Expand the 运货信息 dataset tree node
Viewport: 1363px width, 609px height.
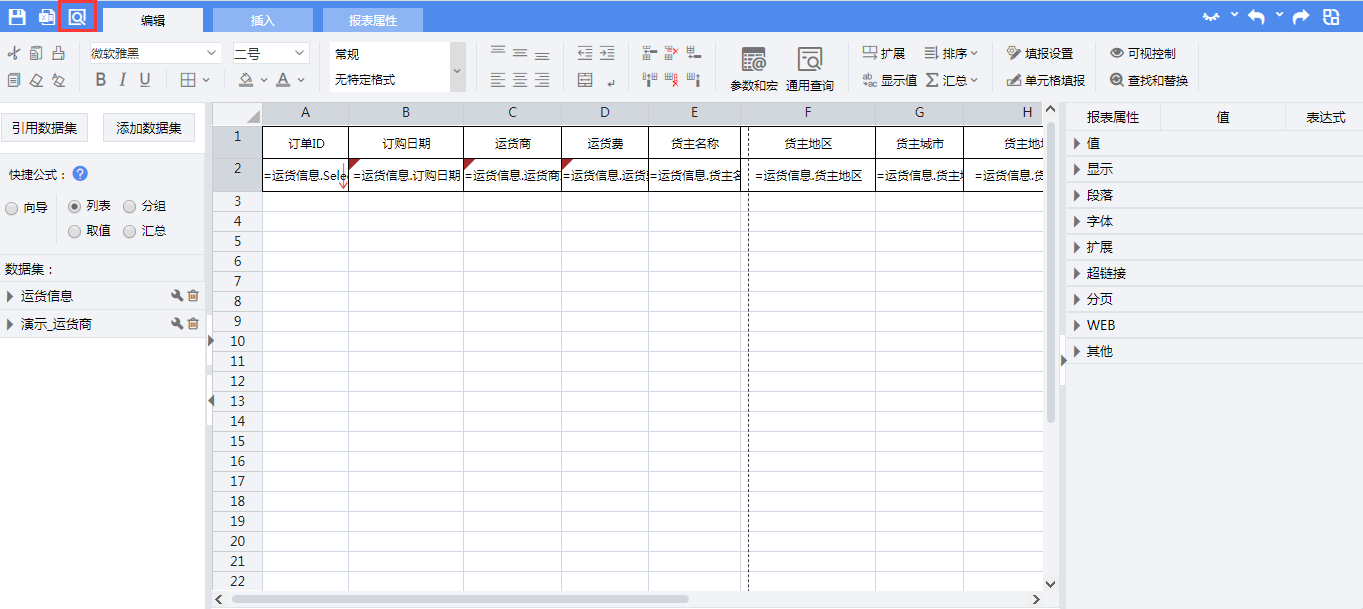10,296
